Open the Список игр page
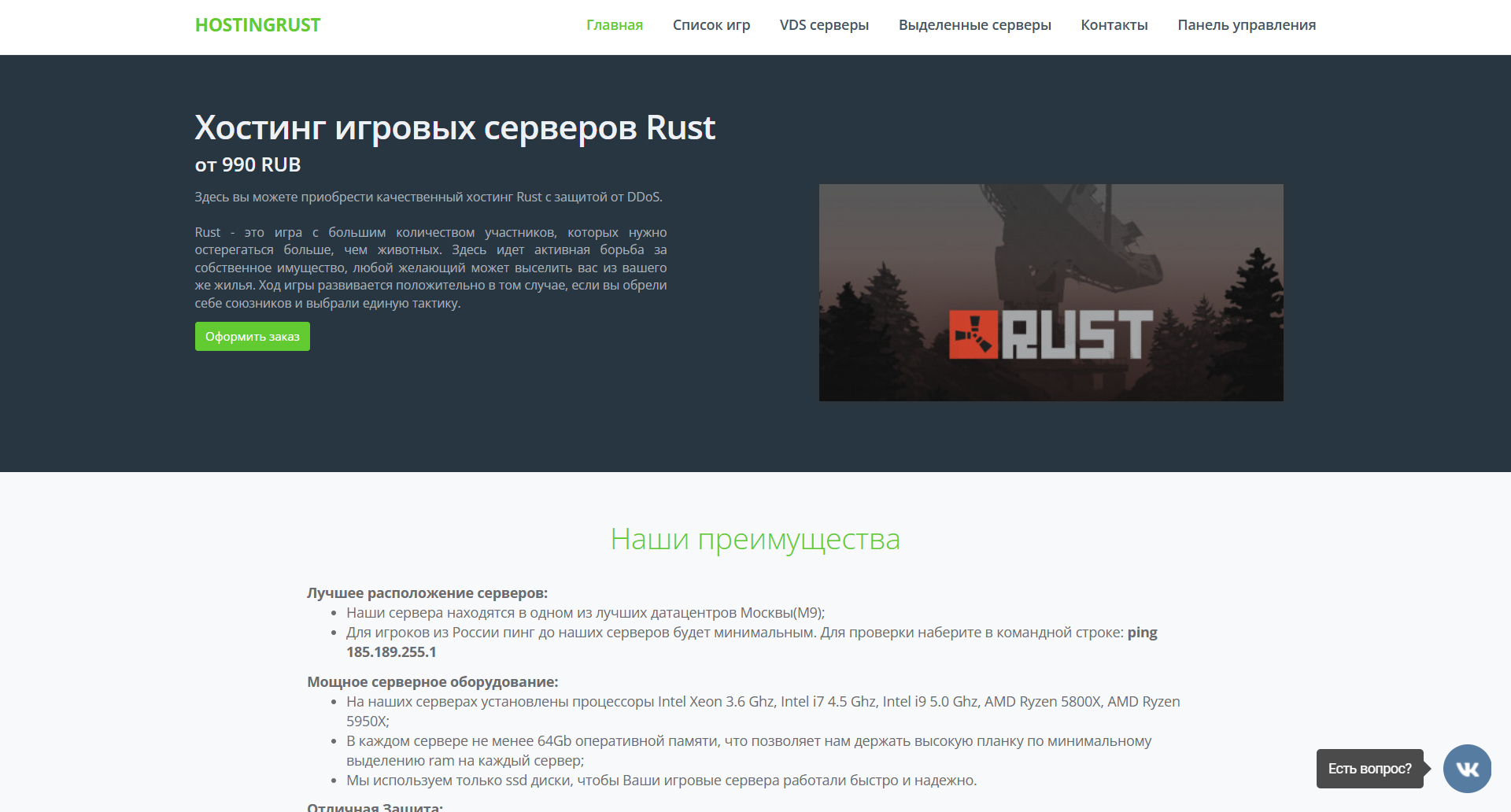This screenshot has width=1511, height=812. pos(711,25)
